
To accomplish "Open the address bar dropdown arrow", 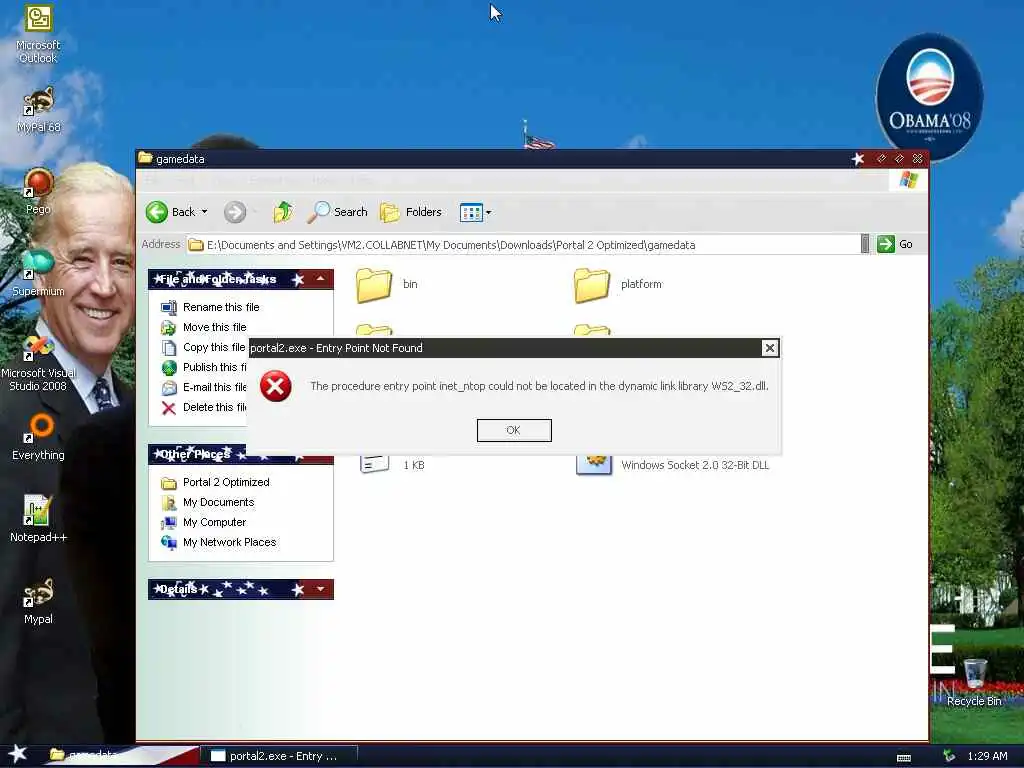I will [865, 244].
